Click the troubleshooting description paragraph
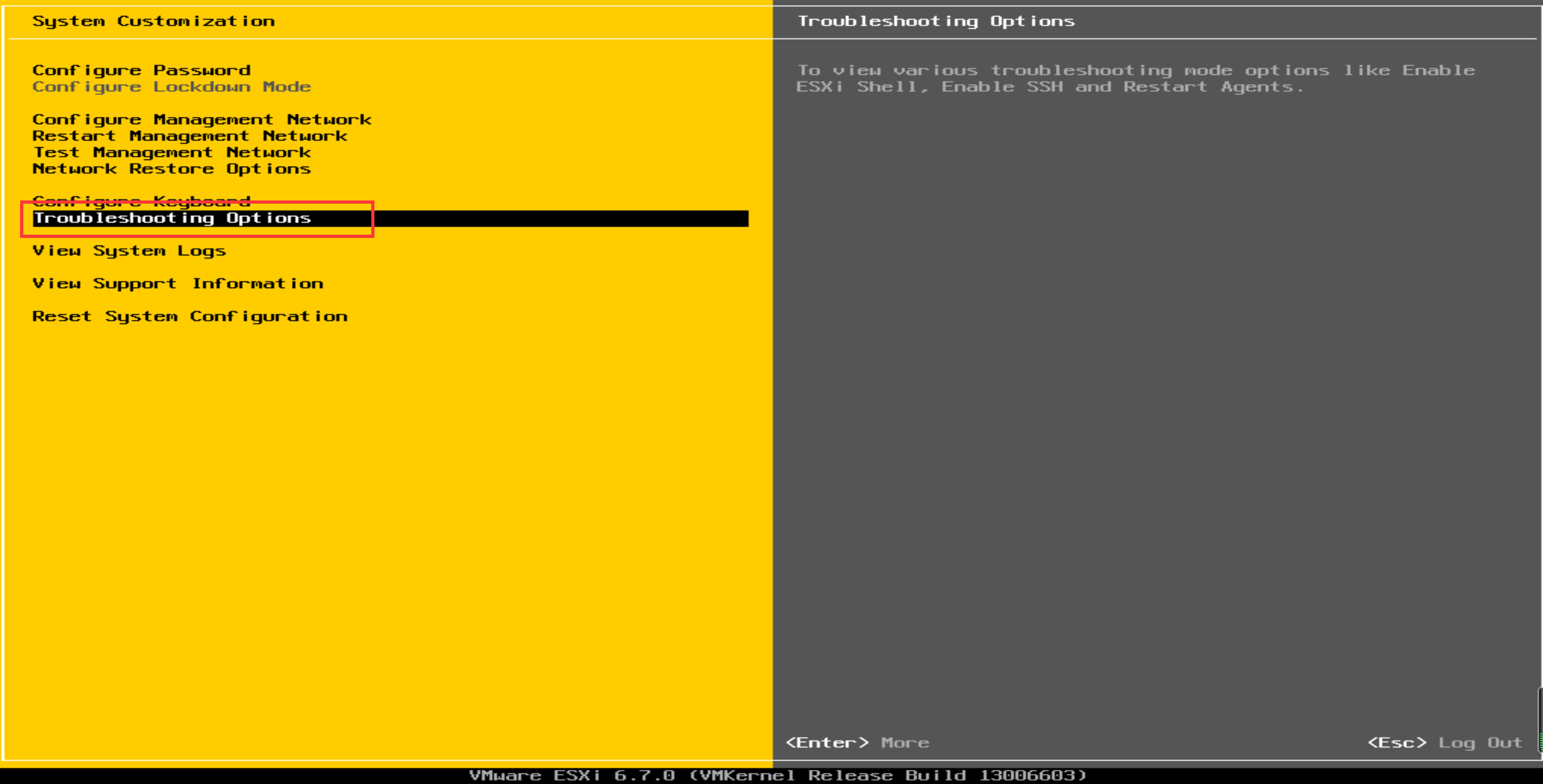 tap(1136, 79)
